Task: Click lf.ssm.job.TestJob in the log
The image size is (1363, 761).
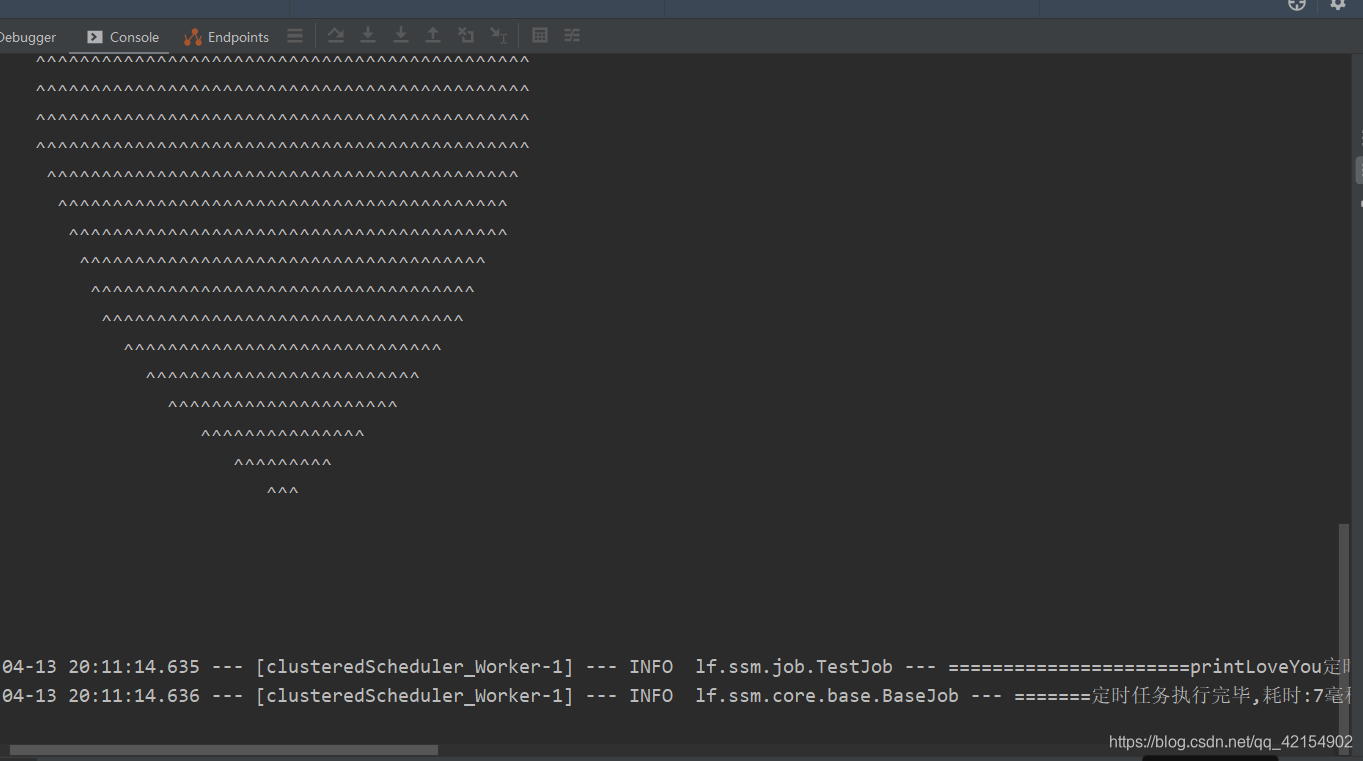Action: pos(794,667)
